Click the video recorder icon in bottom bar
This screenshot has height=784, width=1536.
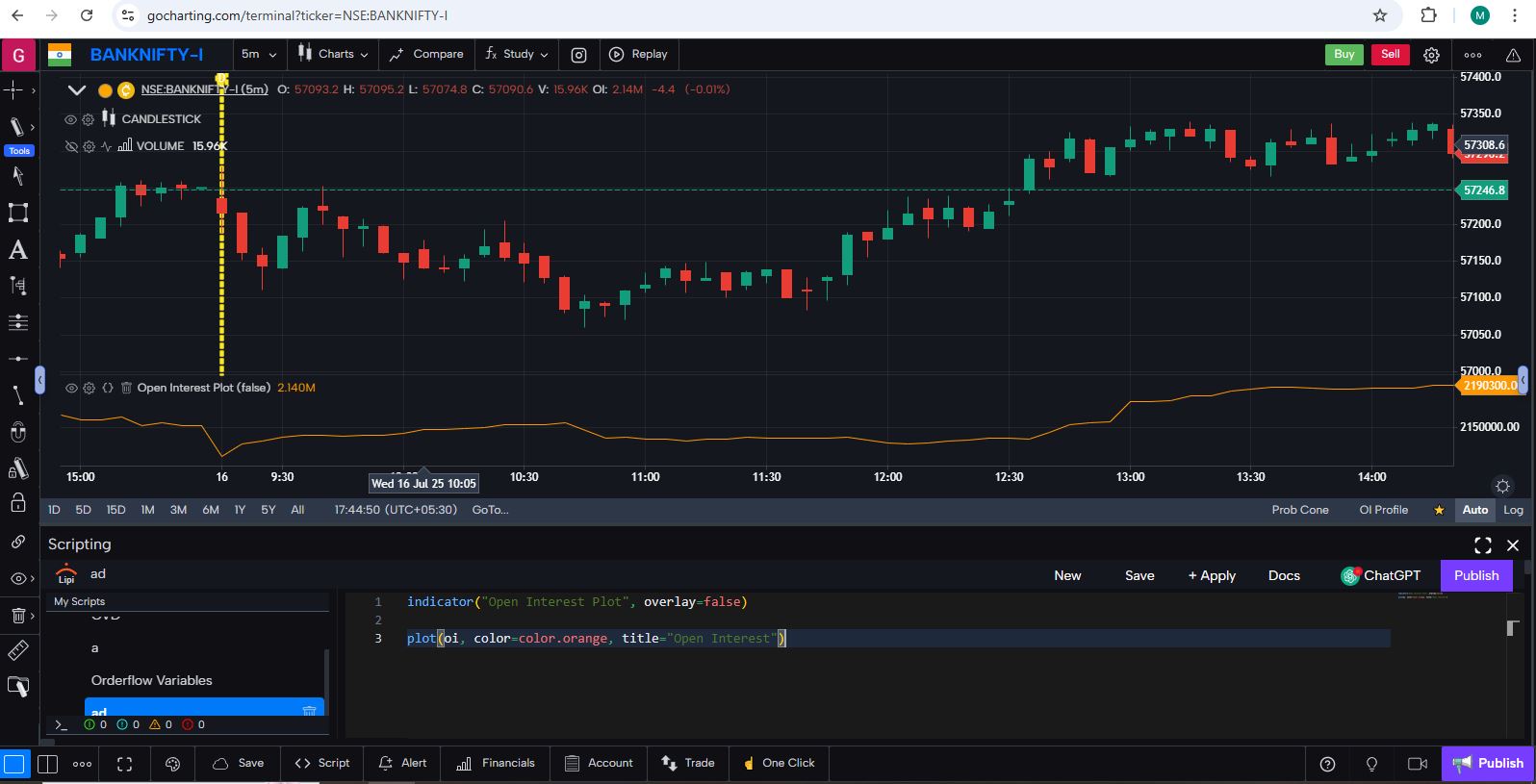coord(1417,764)
